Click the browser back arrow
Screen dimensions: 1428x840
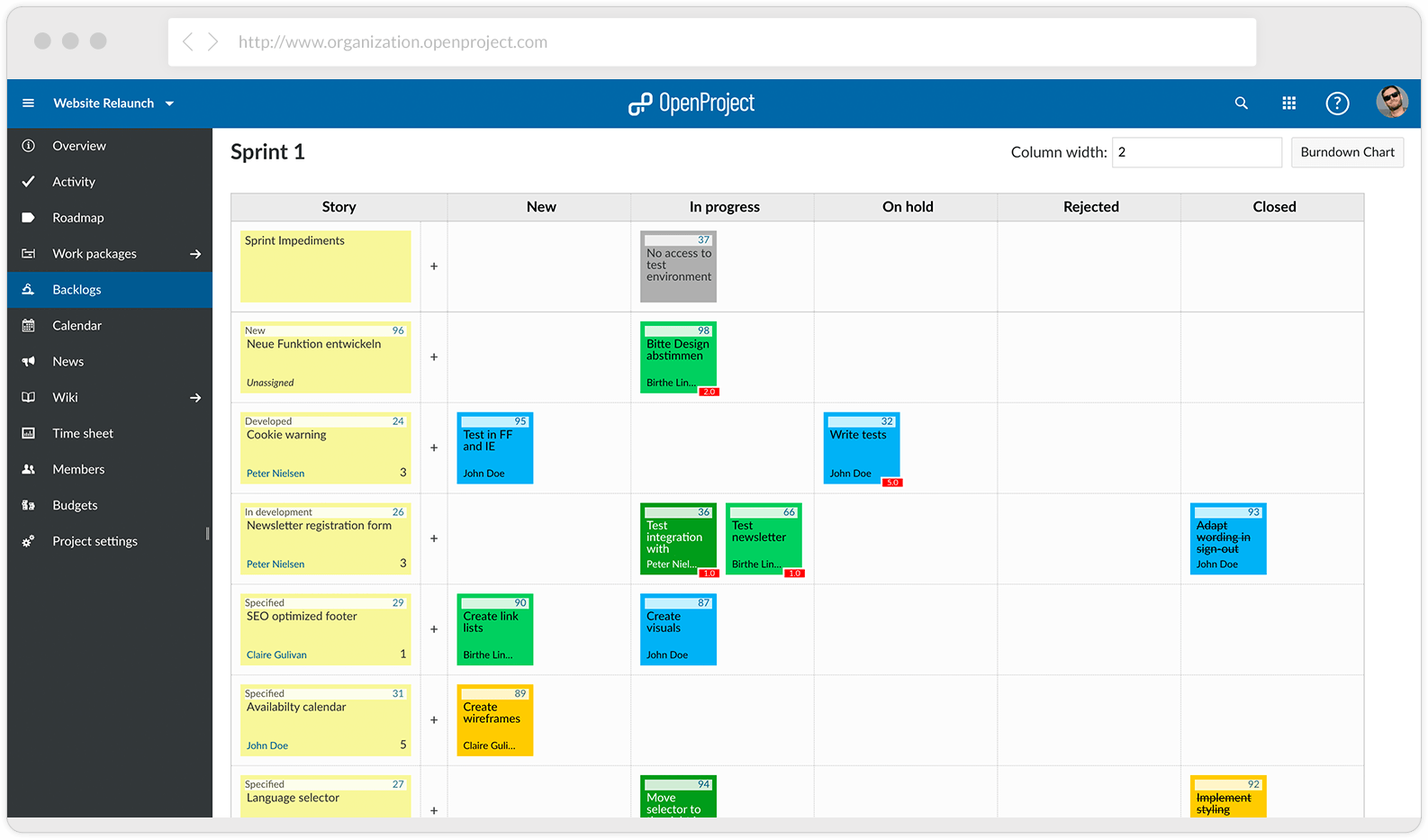pyautogui.click(x=187, y=42)
